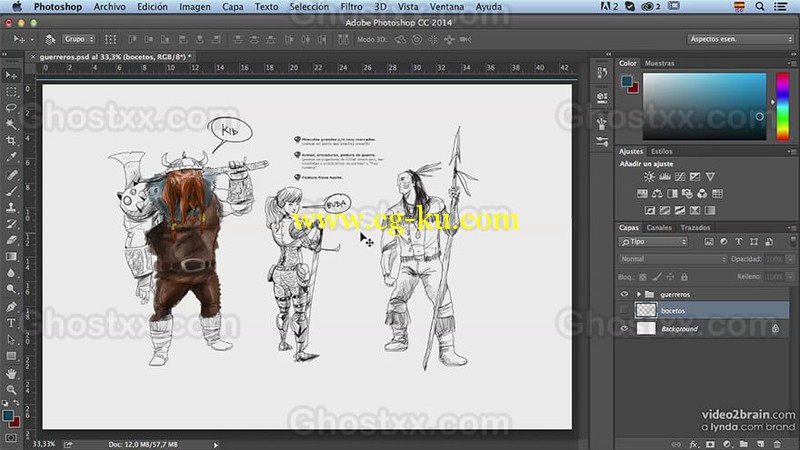Image resolution: width=800 pixels, height=450 pixels.
Task: Select the Lasso tool
Action: (x=11, y=108)
